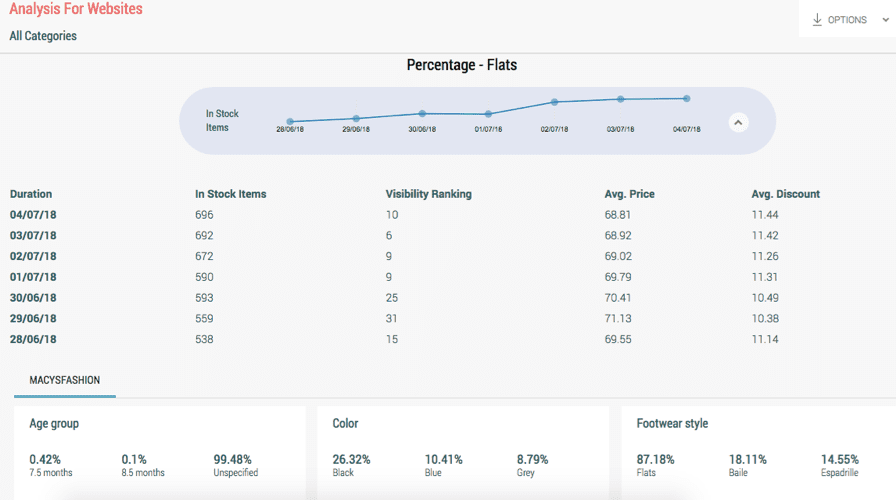Click the Avg. Discount column header
Screen dimensions: 896x500
pos(785,194)
